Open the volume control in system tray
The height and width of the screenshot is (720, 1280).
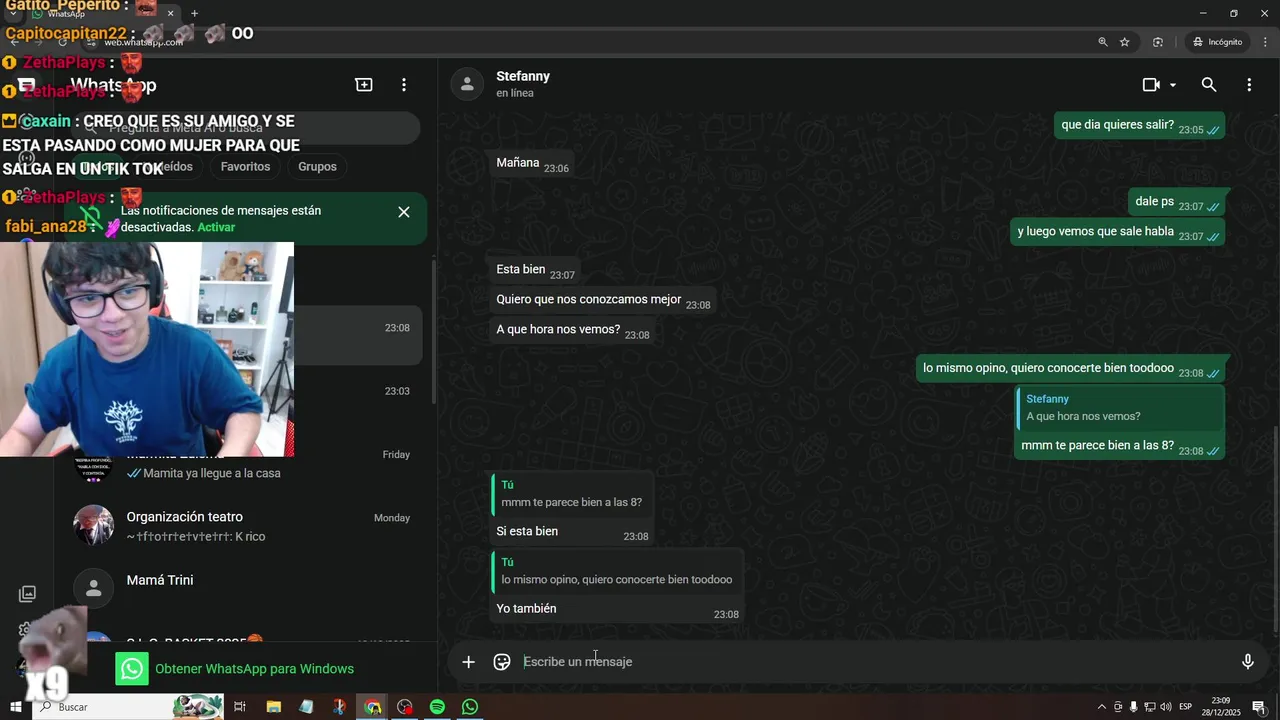(1165, 707)
